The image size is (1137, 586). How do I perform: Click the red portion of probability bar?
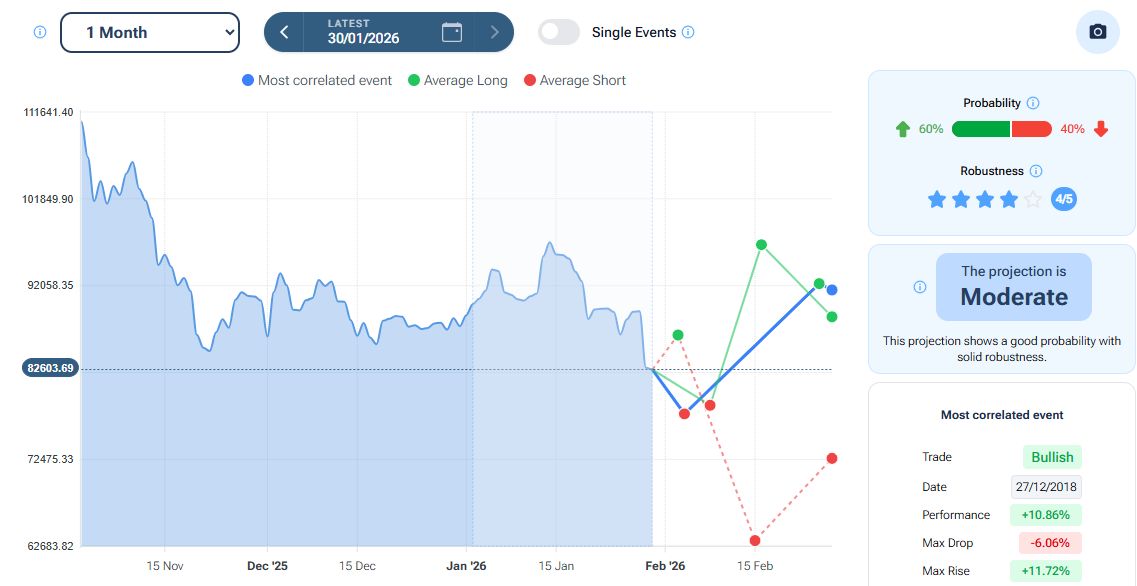[x=1032, y=129]
